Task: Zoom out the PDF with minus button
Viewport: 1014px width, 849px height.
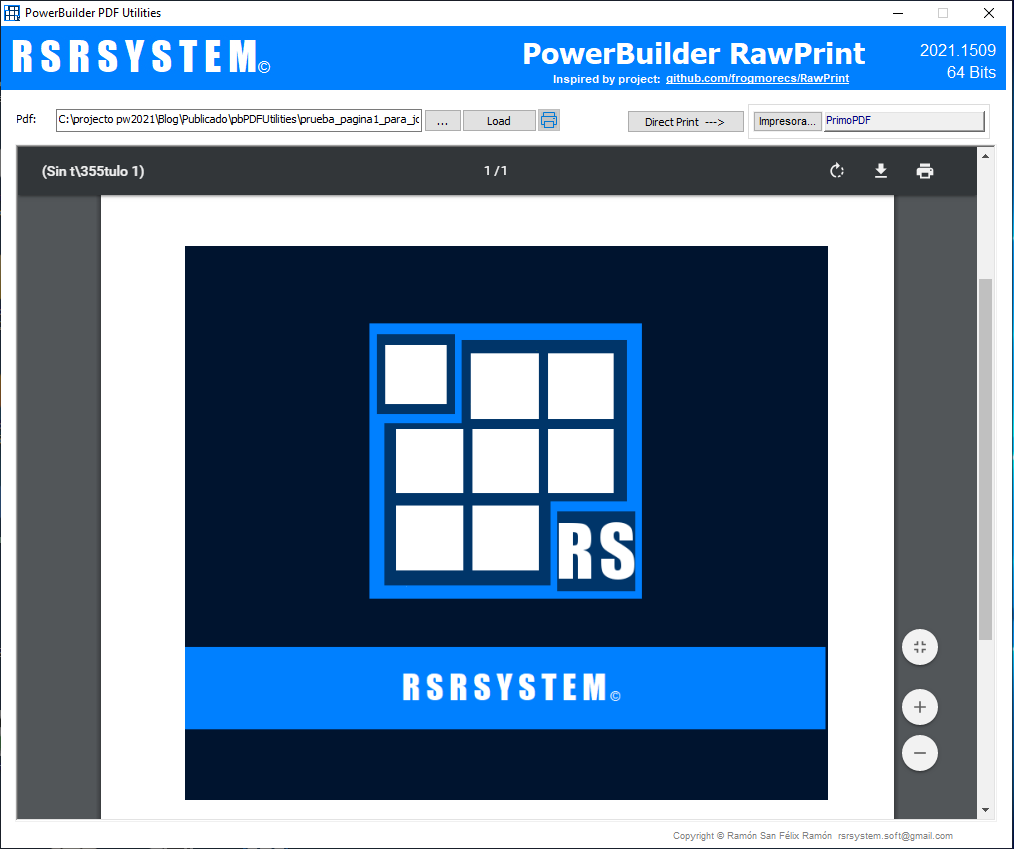Action: 920,753
